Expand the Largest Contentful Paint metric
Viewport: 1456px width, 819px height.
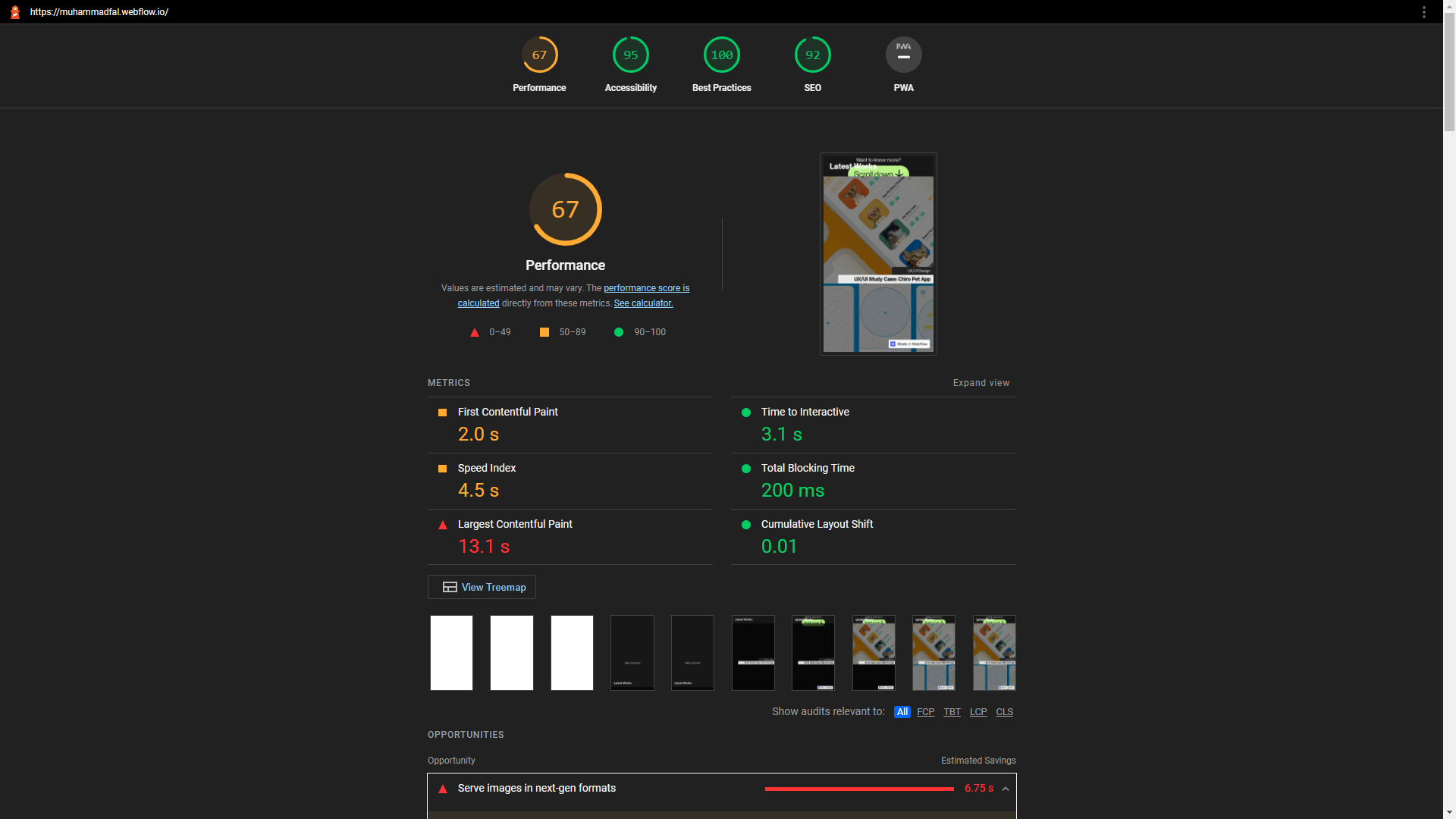[515, 524]
